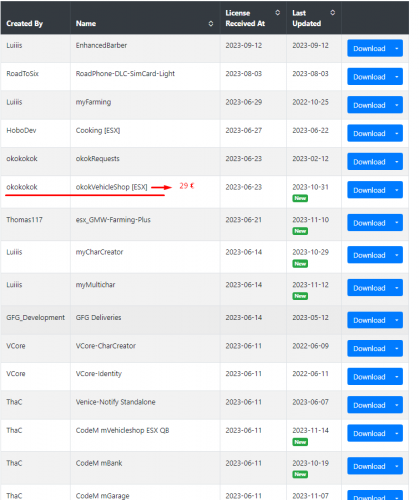Click the Created By column header
419x500 pixels.
25,24
